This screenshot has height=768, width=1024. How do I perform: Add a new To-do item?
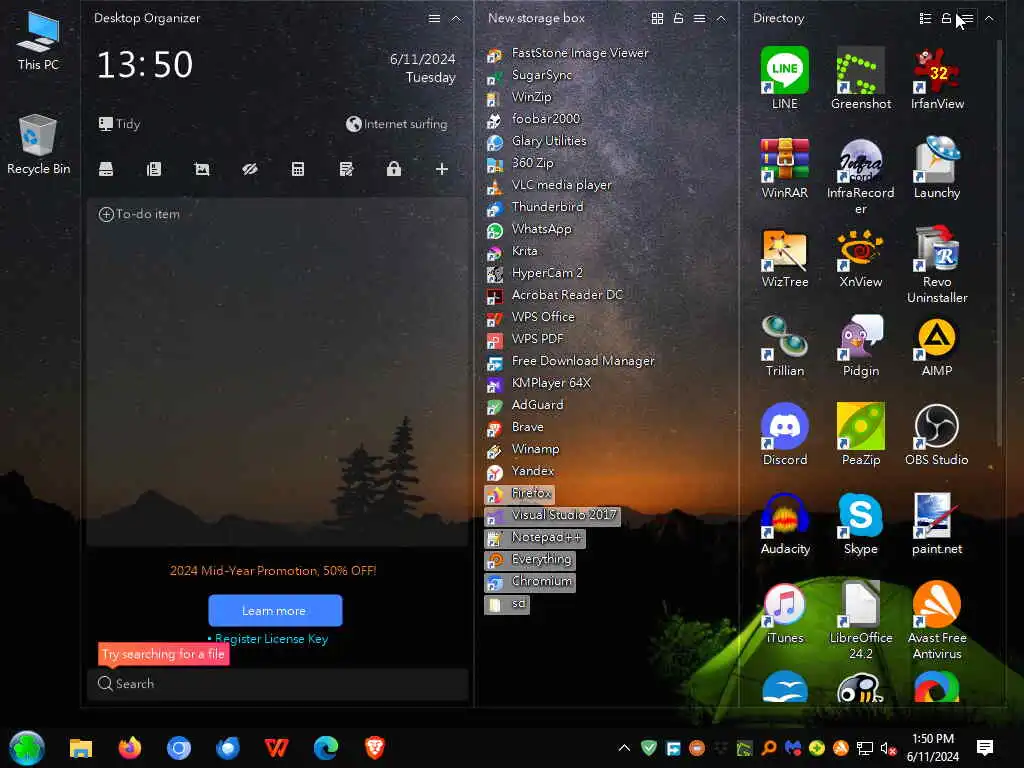(x=139, y=214)
